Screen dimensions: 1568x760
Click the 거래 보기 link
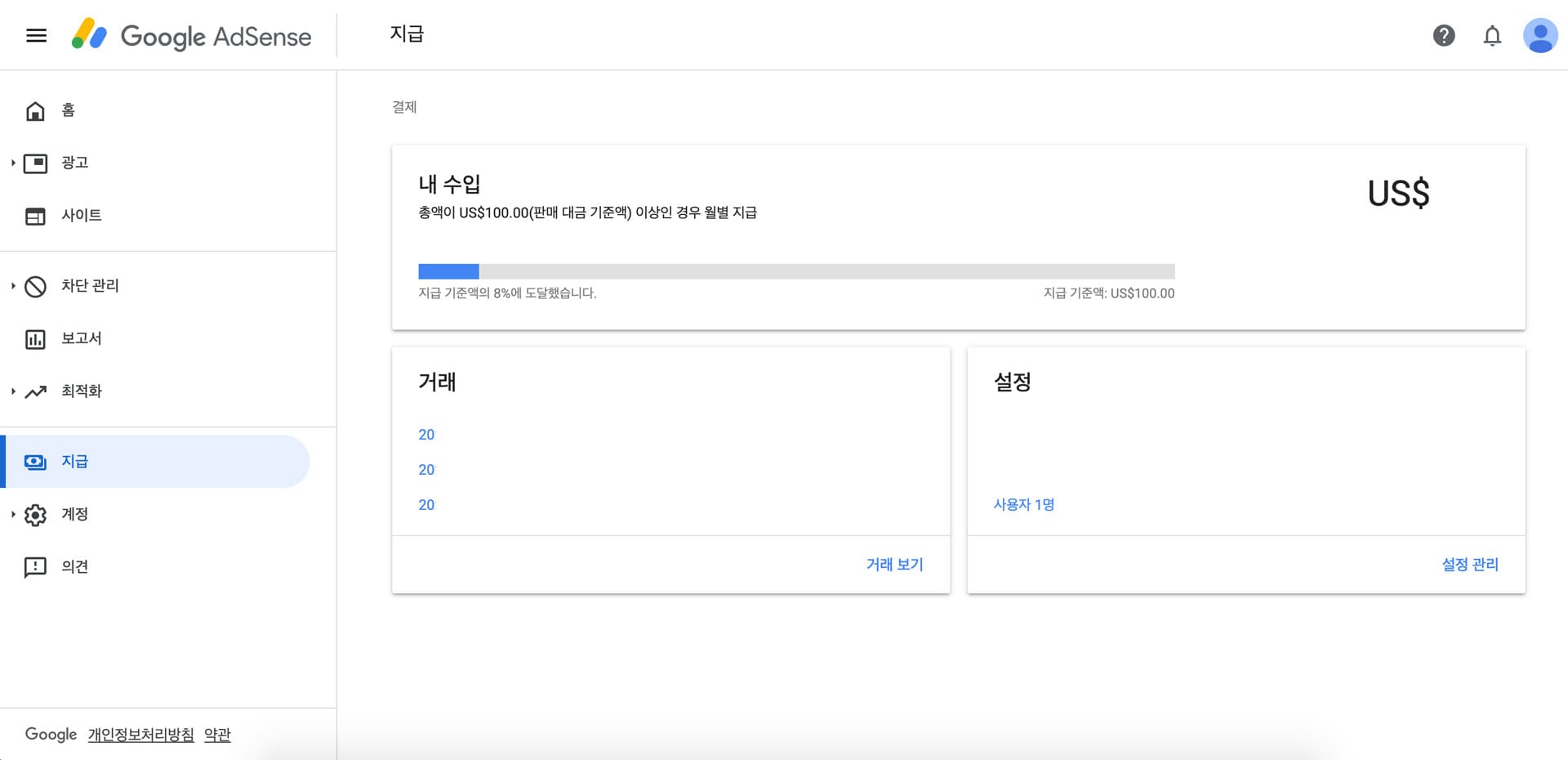point(894,564)
